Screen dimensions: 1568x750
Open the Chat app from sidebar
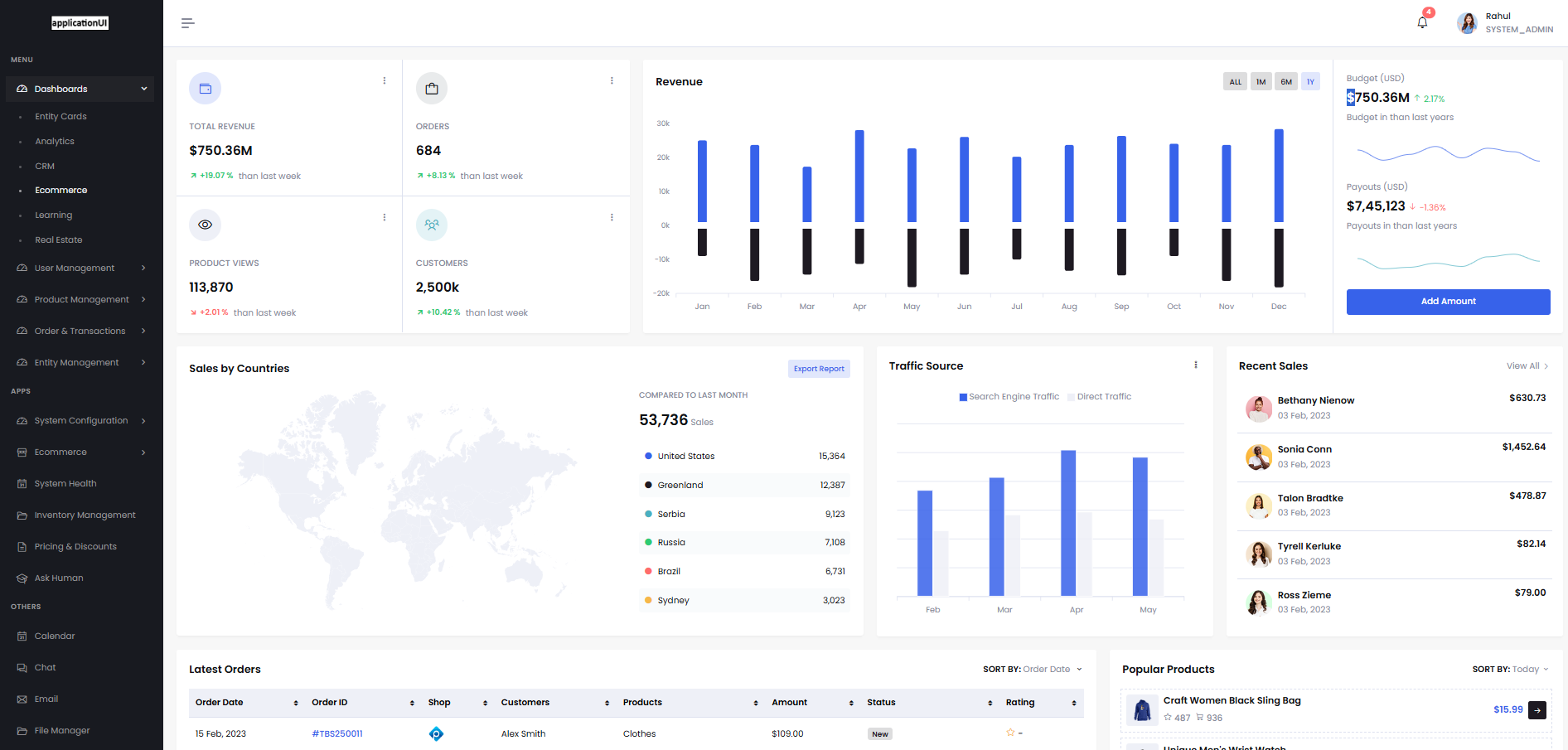pyautogui.click(x=46, y=667)
